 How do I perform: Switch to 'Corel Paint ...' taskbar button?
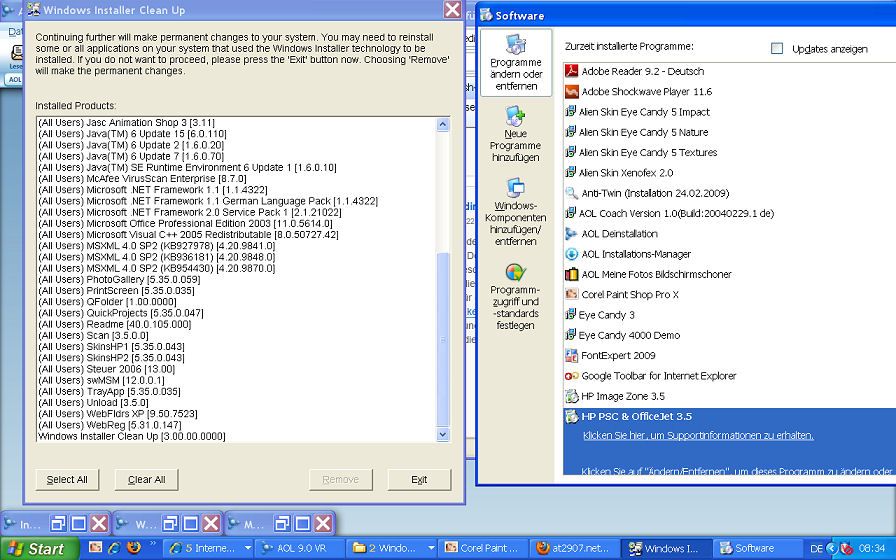pyautogui.click(x=482, y=548)
